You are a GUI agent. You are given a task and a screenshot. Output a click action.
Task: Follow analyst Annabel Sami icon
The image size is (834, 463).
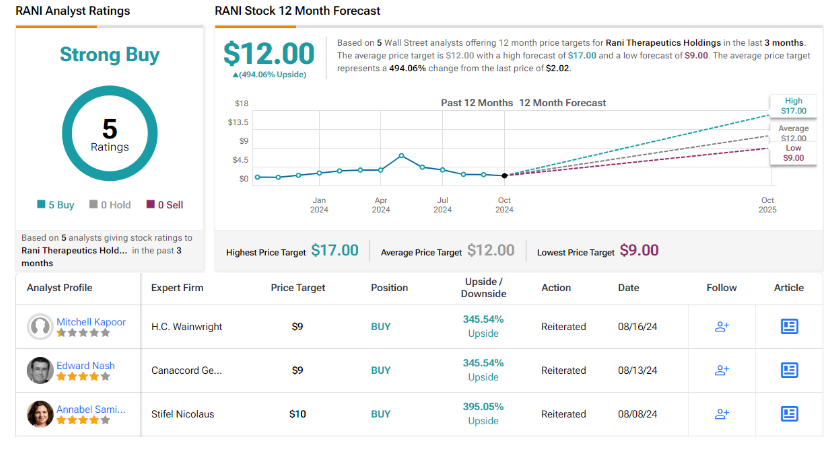click(x=721, y=414)
